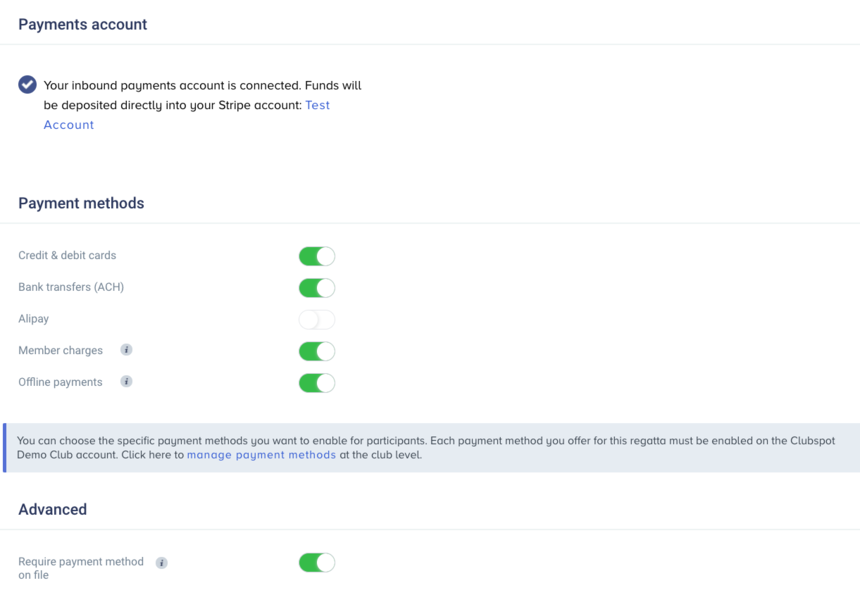Click the Credit & debit cards label
Image resolution: width=860 pixels, height=602 pixels.
click(x=67, y=255)
